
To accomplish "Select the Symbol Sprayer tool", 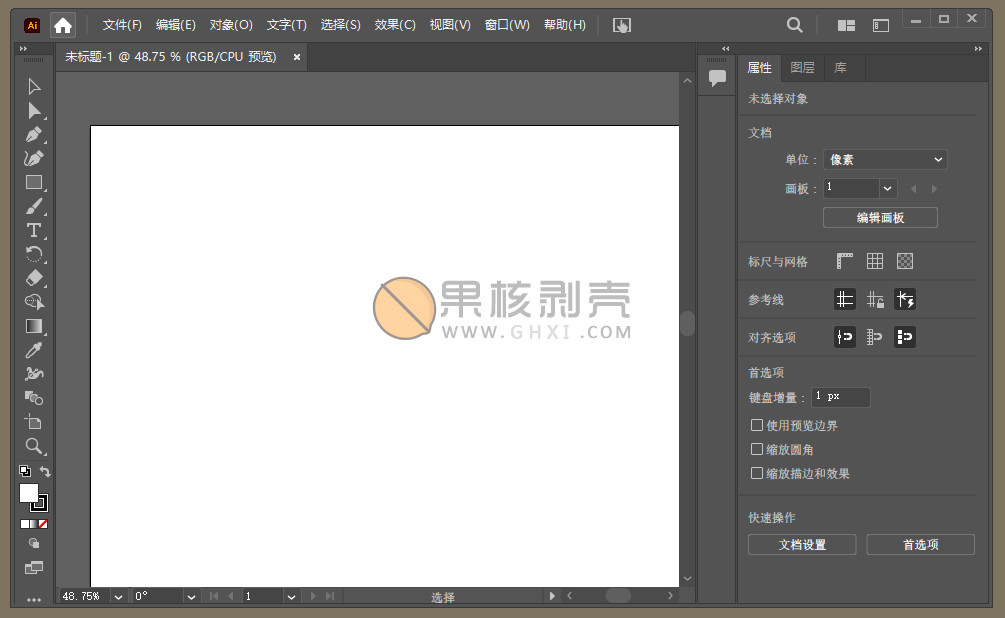I will (34, 374).
